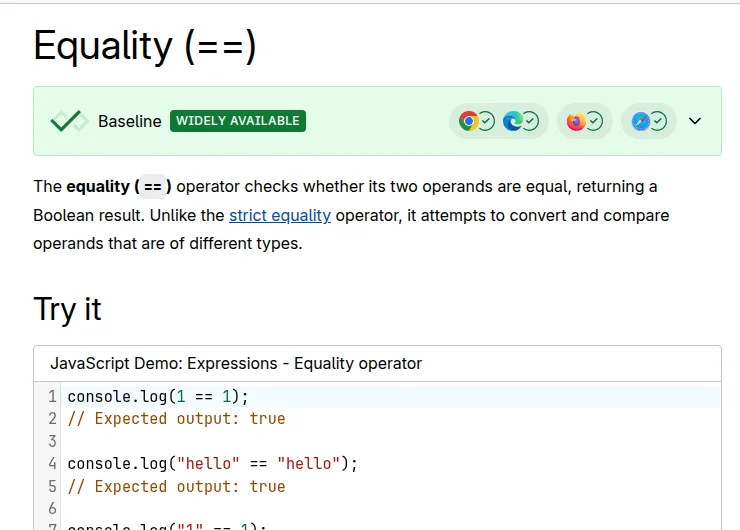Click the Edge browser support icon
Image resolution: width=740 pixels, height=530 pixels.
[513, 121]
